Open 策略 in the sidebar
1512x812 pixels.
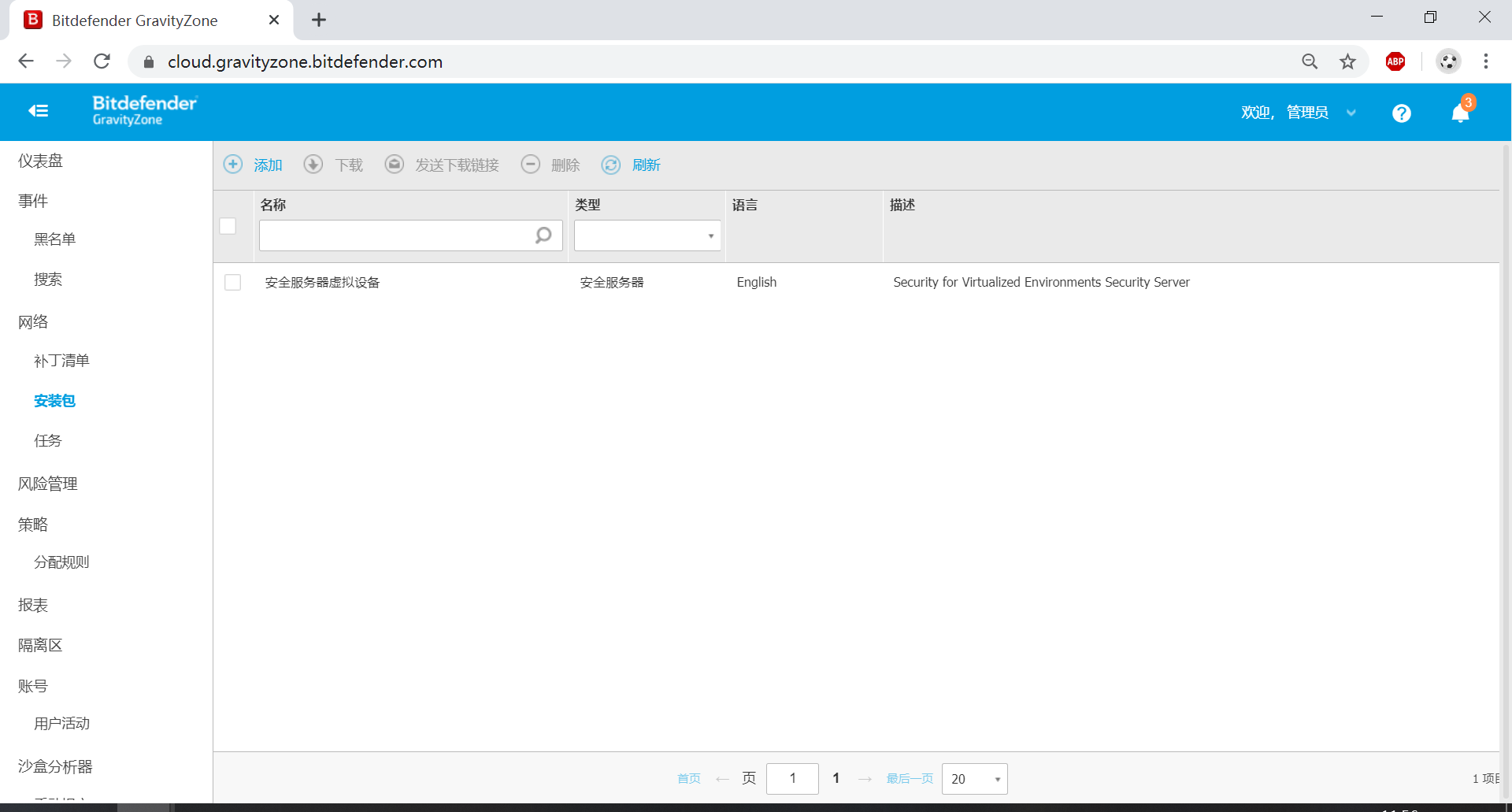[33, 525]
